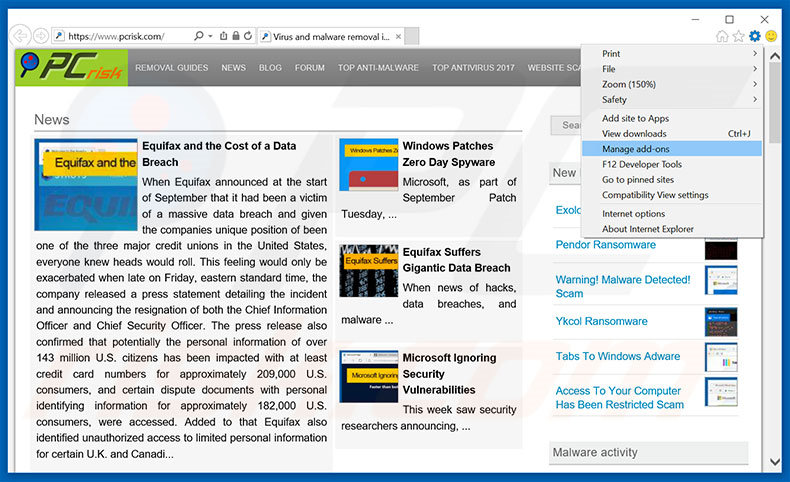The width and height of the screenshot is (790, 482).
Task: Click the page scrollbar up arrow
Action: pos(775,56)
